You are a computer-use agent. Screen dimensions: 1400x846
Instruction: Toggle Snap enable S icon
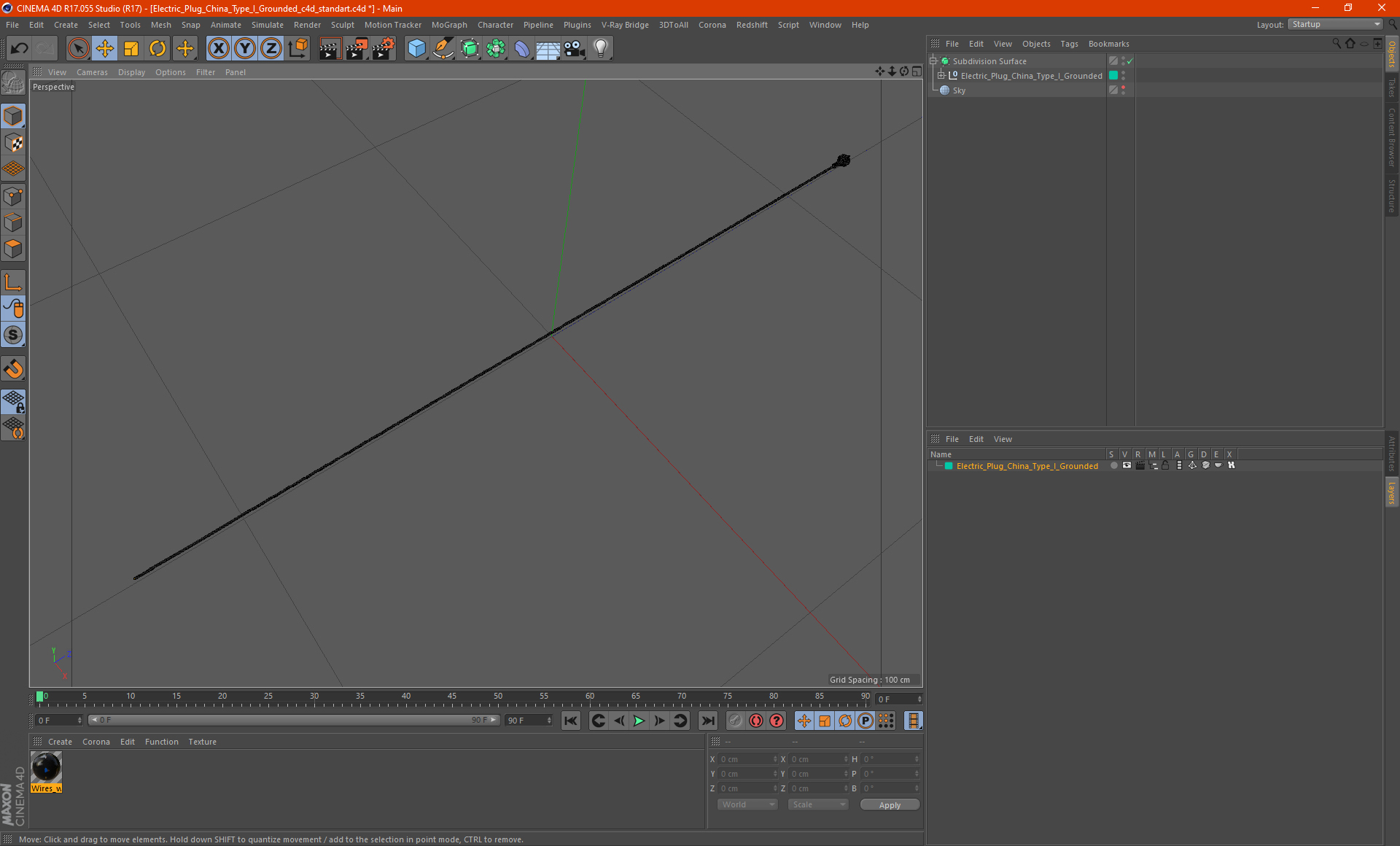(13, 335)
